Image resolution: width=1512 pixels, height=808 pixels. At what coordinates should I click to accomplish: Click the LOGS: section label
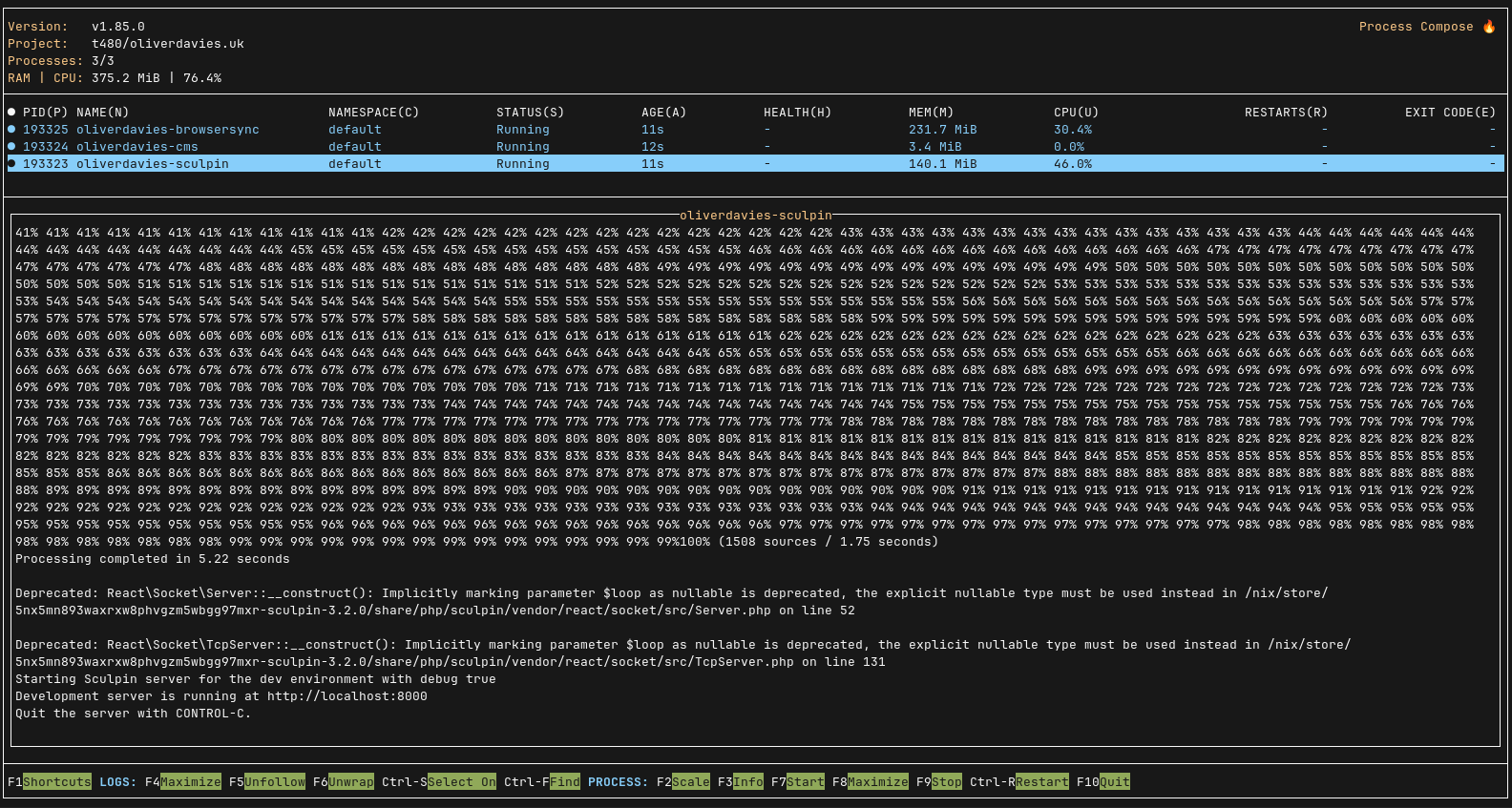point(118,782)
